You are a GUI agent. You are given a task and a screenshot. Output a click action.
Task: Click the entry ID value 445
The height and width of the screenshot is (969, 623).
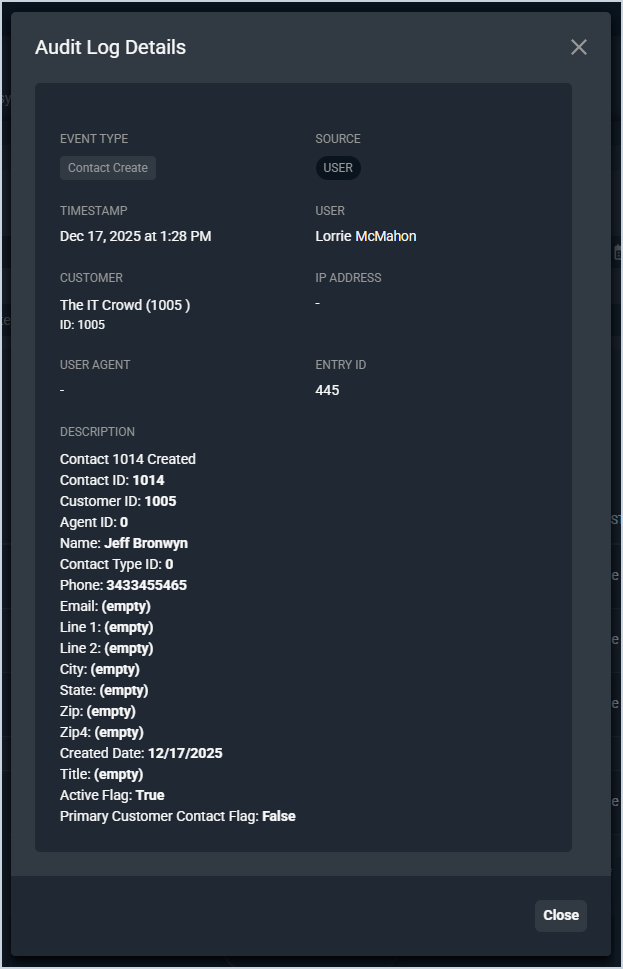point(327,390)
